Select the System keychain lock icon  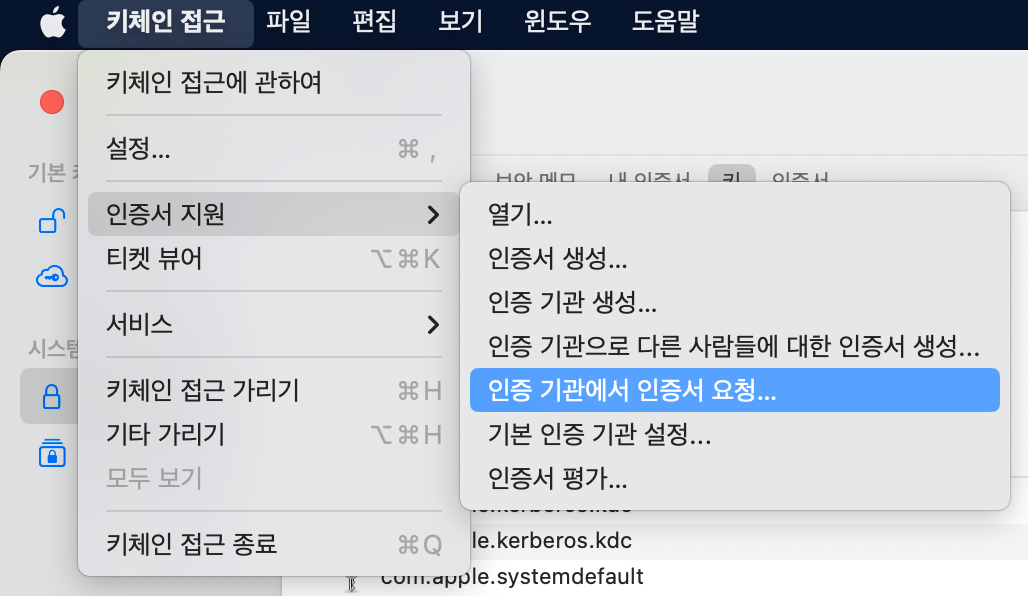click(51, 397)
